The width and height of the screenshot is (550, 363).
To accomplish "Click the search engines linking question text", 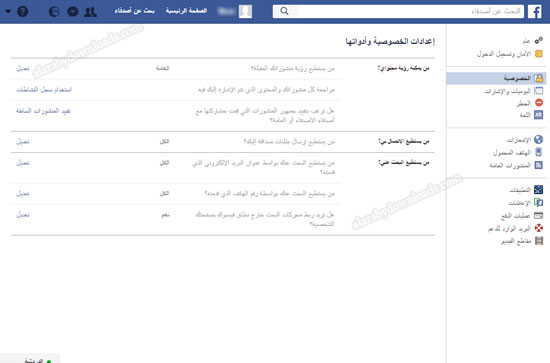I will click(265, 219).
